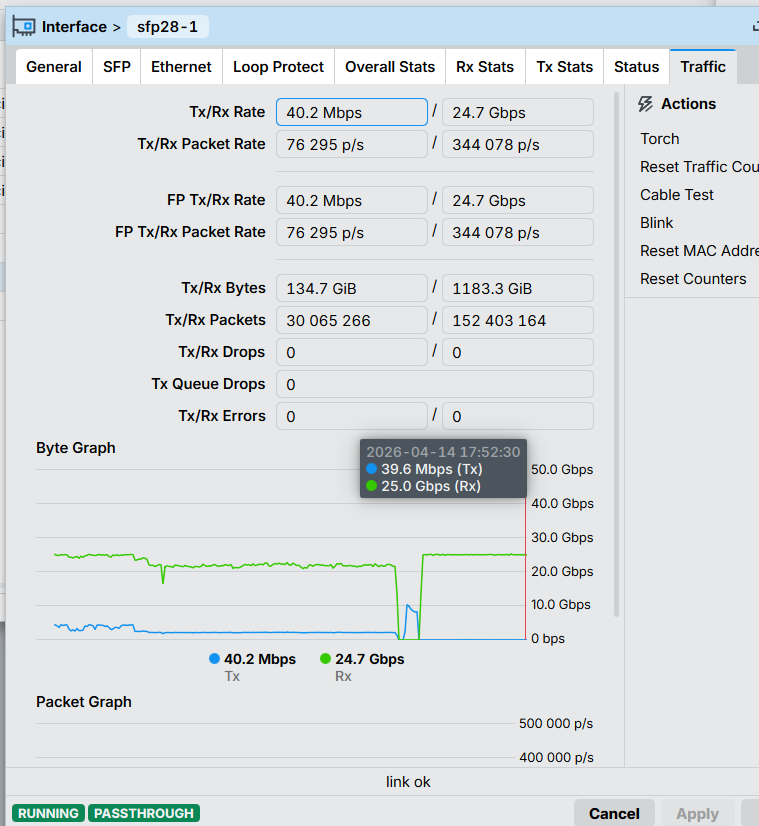Click Reset Counters action
Image resolution: width=759 pixels, height=826 pixels.
pyautogui.click(x=693, y=279)
